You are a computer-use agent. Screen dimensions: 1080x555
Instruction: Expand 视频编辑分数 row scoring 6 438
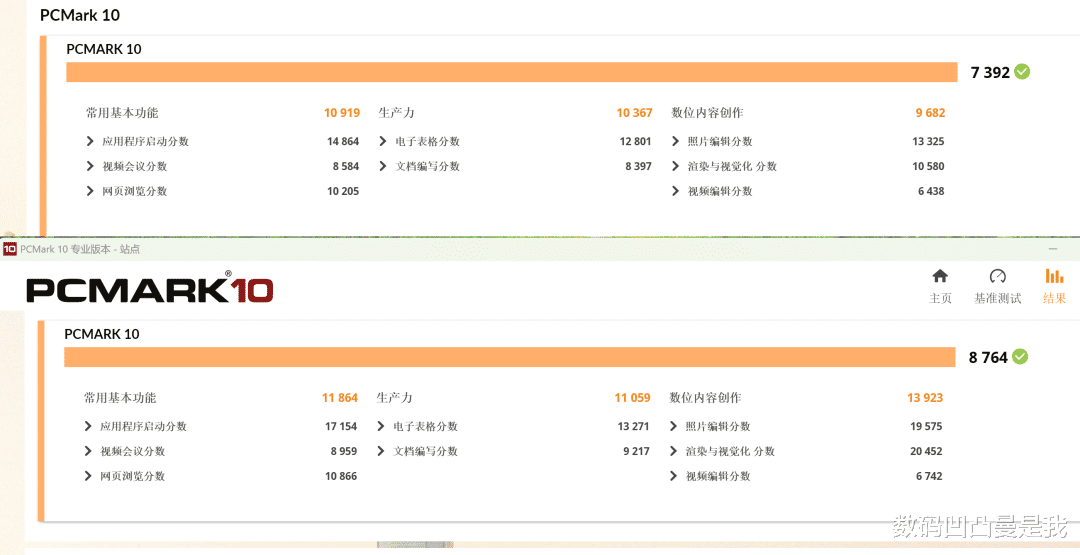click(676, 191)
